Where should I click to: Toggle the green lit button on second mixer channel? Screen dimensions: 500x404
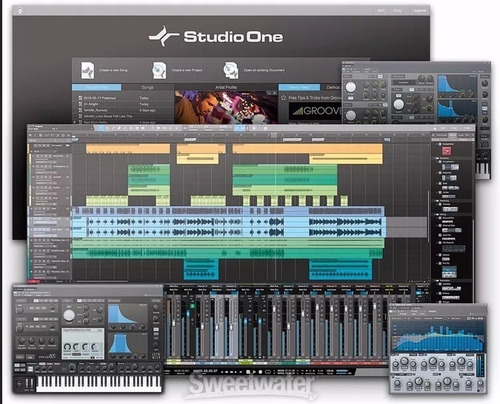coord(192,305)
